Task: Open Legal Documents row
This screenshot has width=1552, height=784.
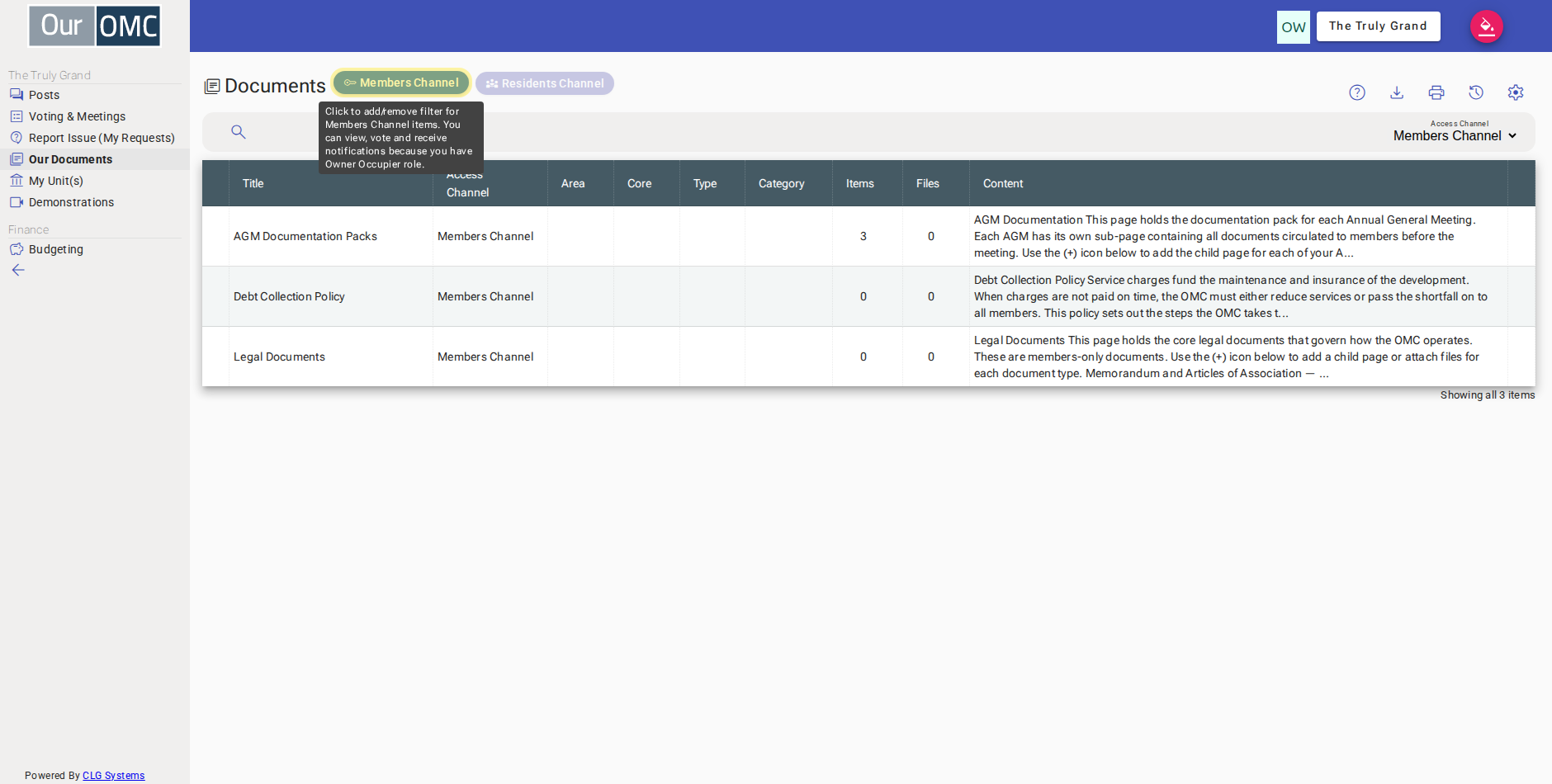Action: tap(868, 357)
